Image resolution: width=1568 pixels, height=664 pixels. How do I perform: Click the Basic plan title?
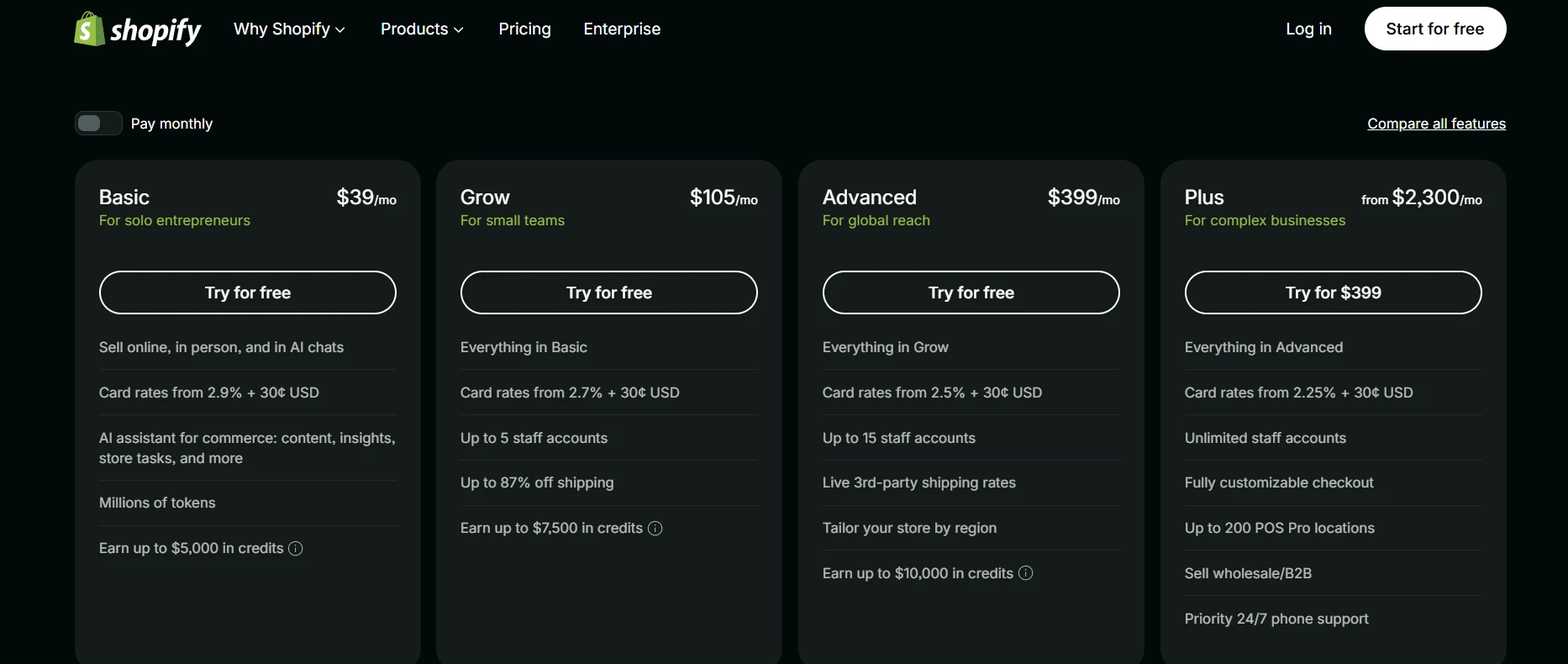(x=124, y=198)
